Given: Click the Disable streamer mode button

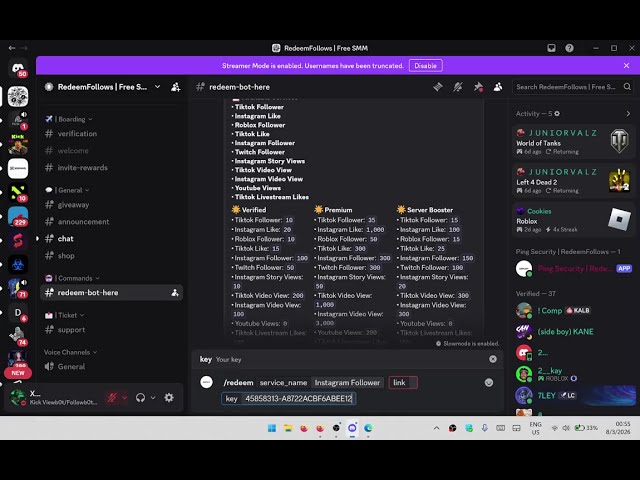Looking at the screenshot, I should 426,66.
